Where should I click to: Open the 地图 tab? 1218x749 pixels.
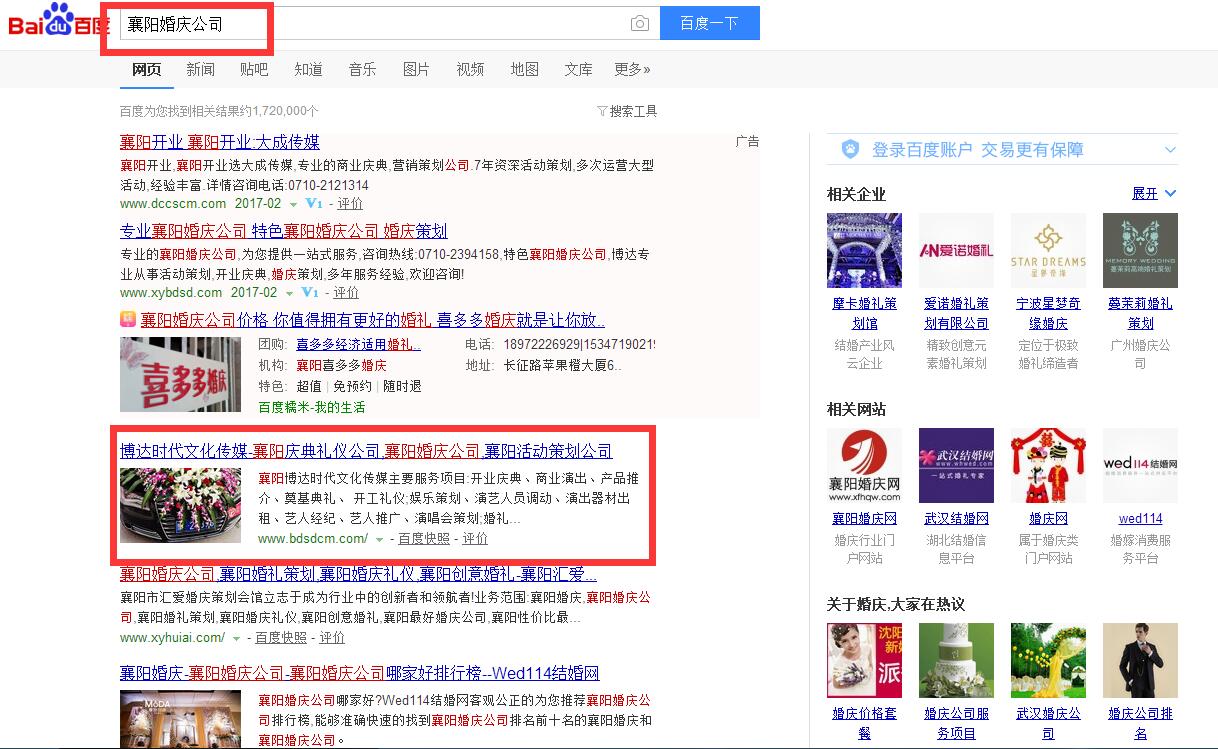(524, 69)
